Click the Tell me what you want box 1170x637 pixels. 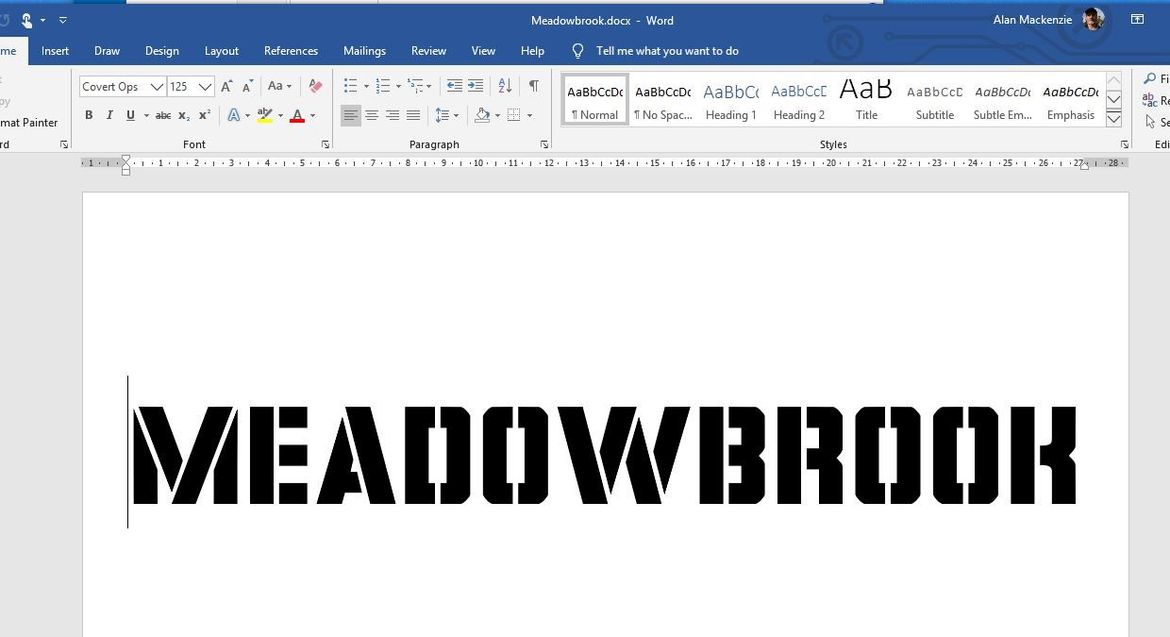667,51
